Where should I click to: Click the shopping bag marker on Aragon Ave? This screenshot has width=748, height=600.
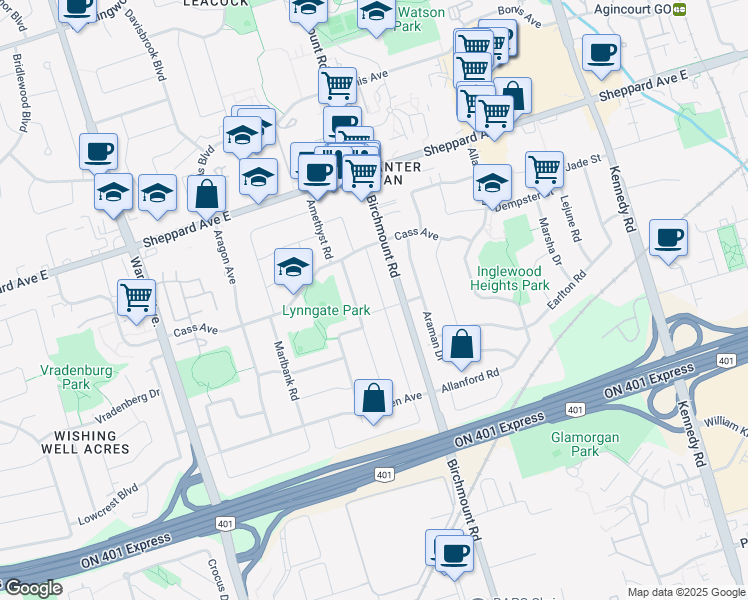(206, 197)
